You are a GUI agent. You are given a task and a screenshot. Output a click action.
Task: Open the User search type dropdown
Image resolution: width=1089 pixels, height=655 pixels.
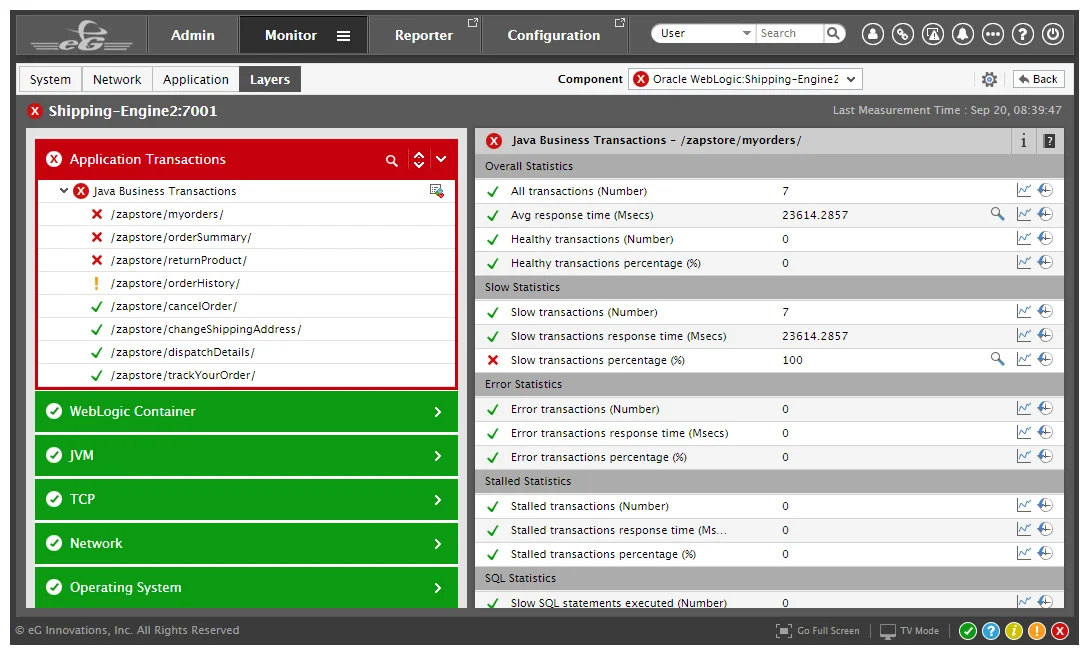703,33
